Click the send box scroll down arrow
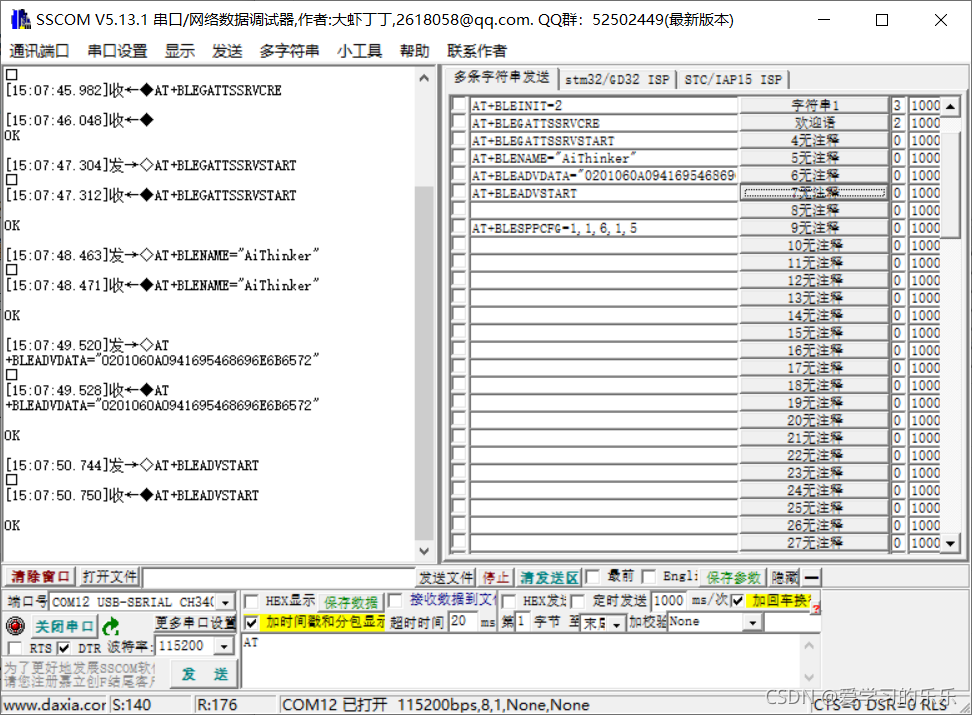Screen dimensions: 972x715 tap(809, 677)
